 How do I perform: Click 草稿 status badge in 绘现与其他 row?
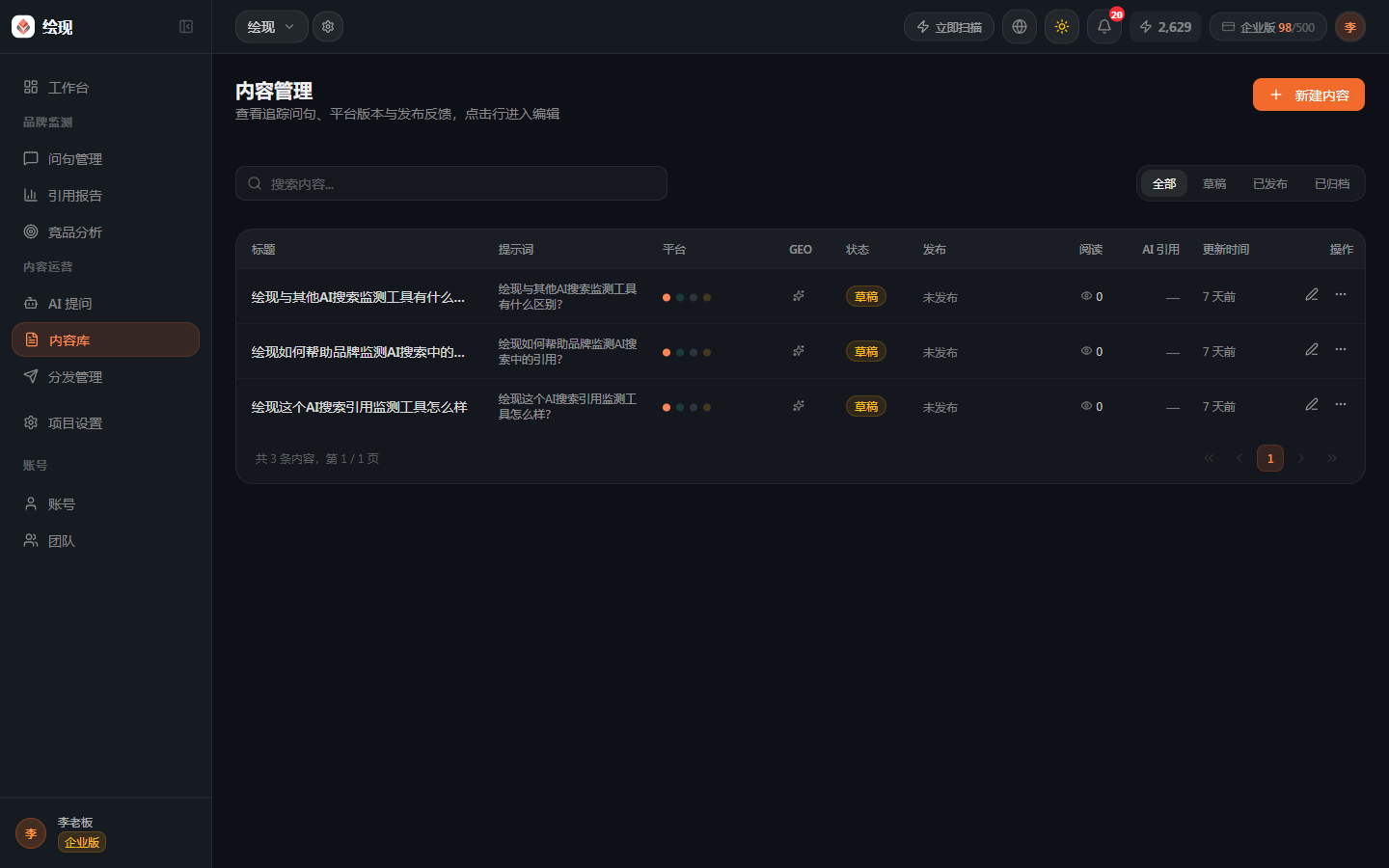[x=866, y=296]
